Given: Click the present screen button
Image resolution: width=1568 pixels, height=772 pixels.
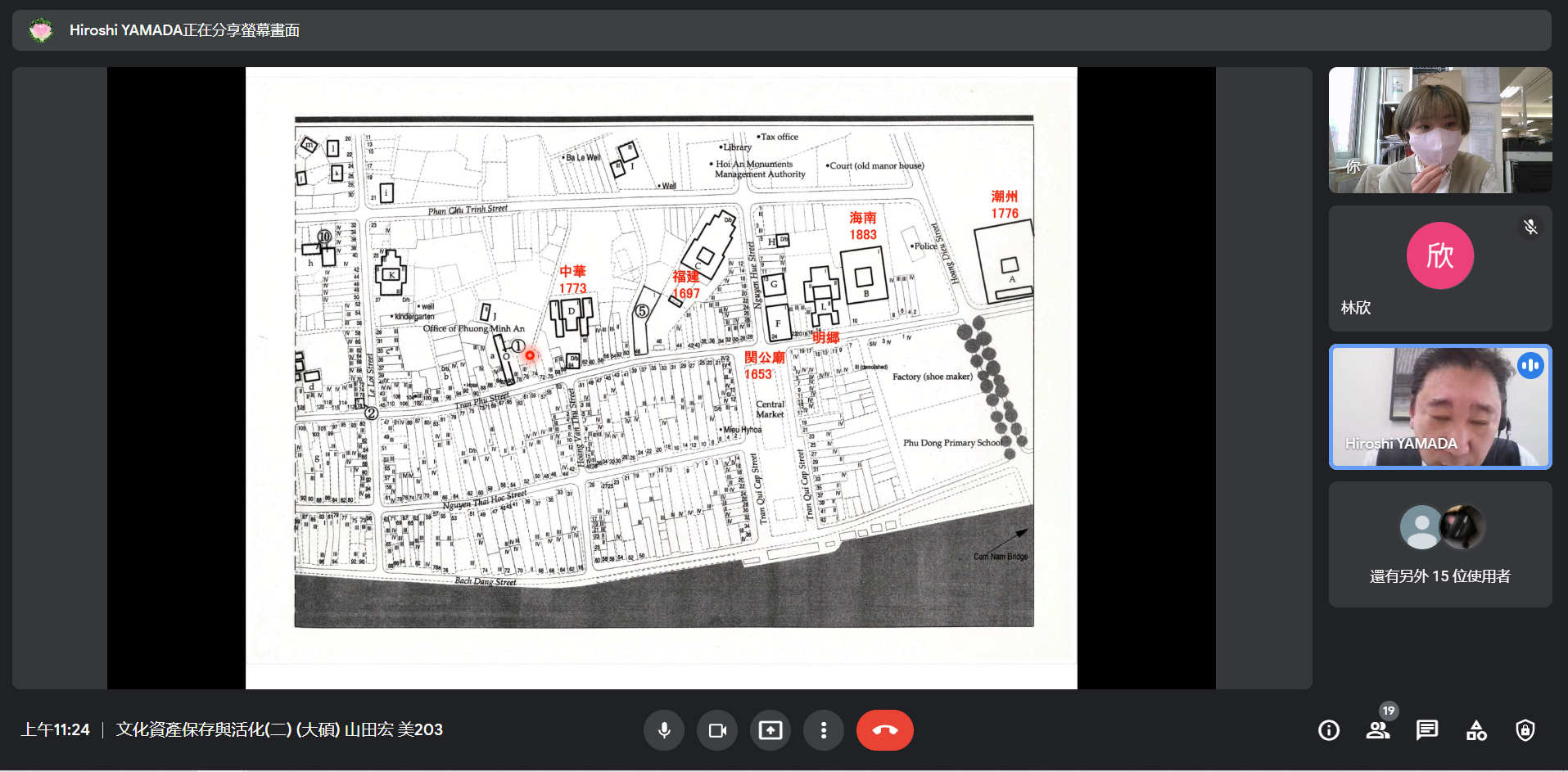Looking at the screenshot, I should click(x=770, y=730).
